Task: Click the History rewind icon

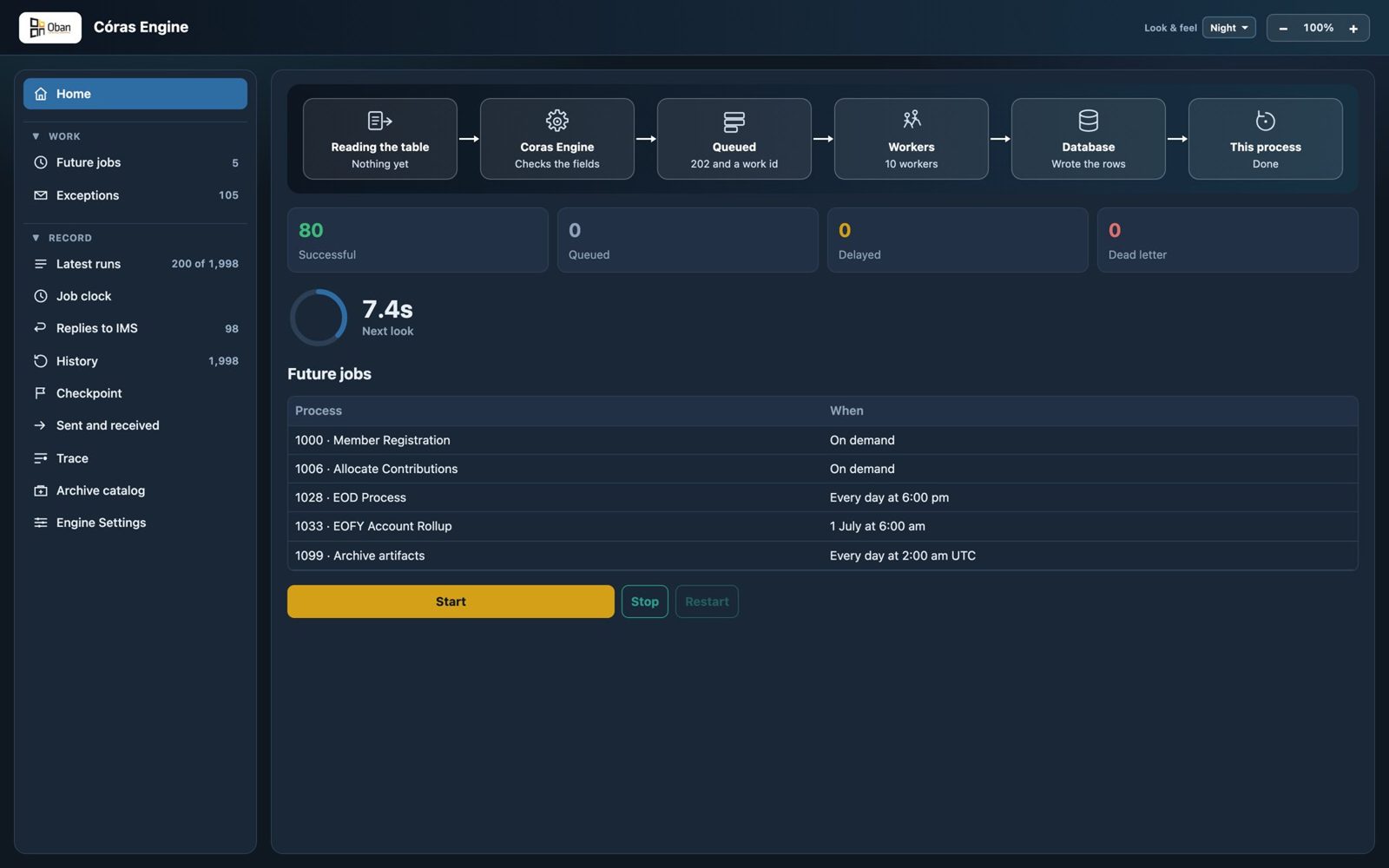Action: (41, 361)
